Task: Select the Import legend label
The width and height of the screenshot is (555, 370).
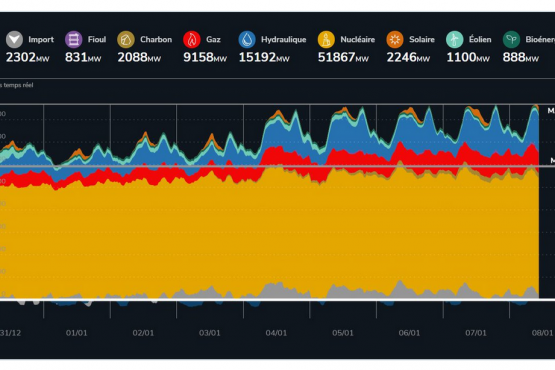Action: pyautogui.click(x=41, y=40)
